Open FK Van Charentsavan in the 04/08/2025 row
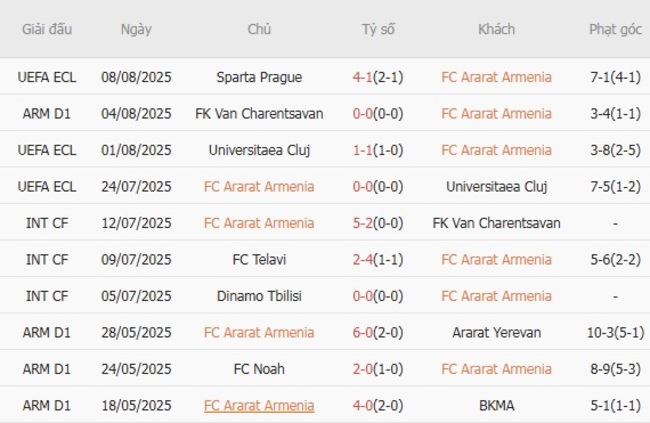650x423 pixels. click(x=259, y=114)
